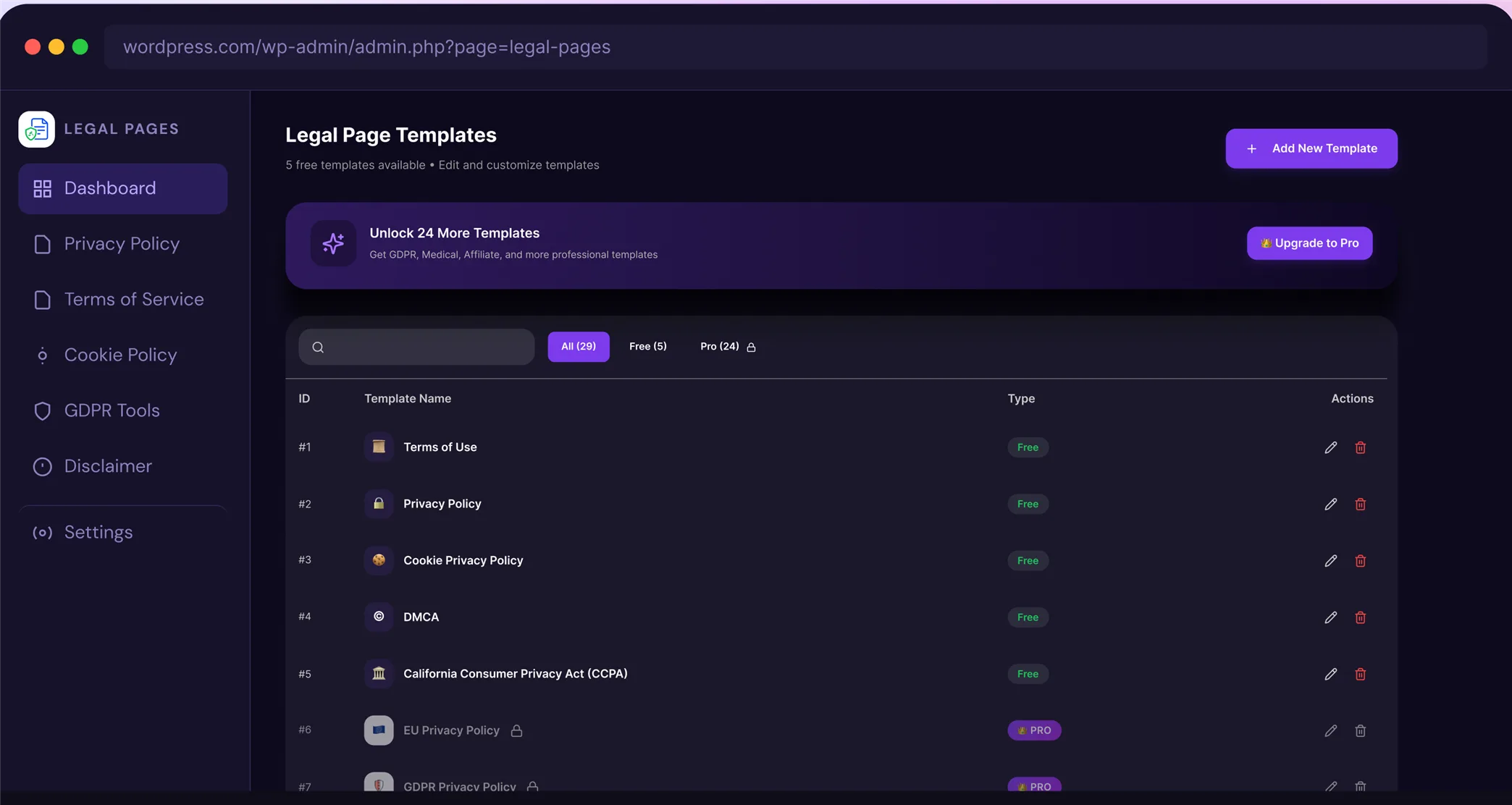The image size is (1512, 805).
Task: Focus the template search field
Action: [416, 347]
